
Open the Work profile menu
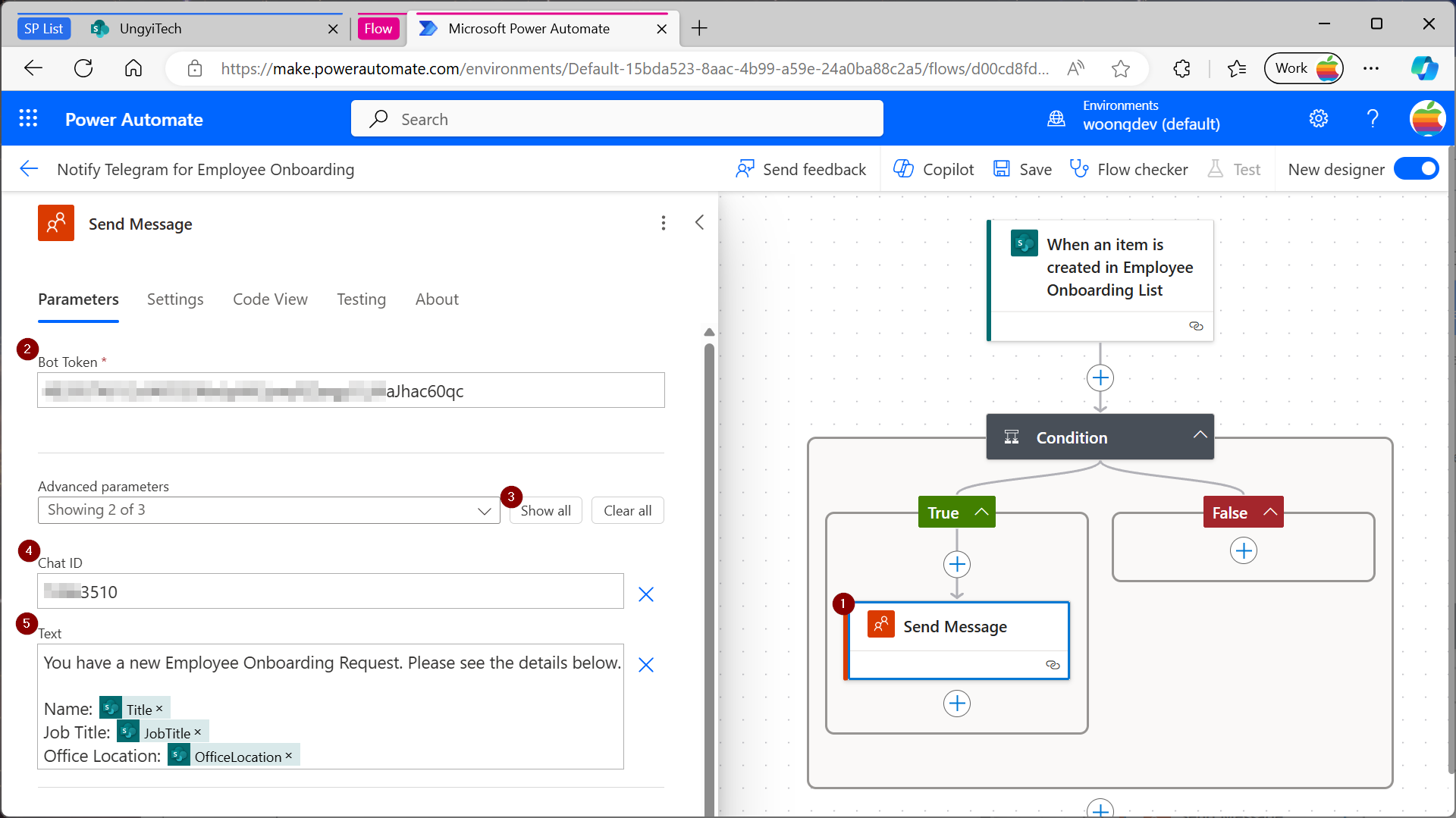[1304, 68]
